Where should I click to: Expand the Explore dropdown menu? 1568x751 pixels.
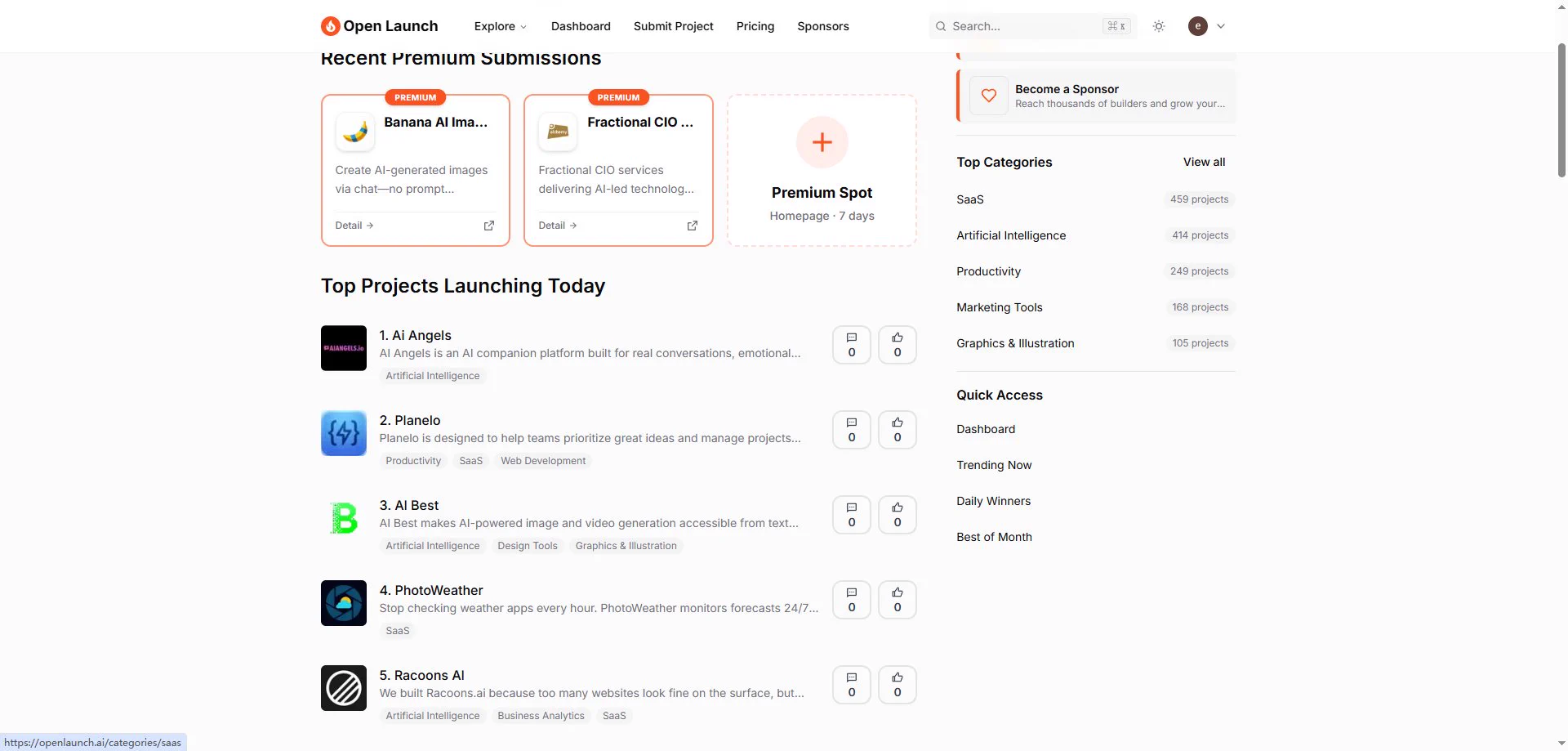point(500,26)
